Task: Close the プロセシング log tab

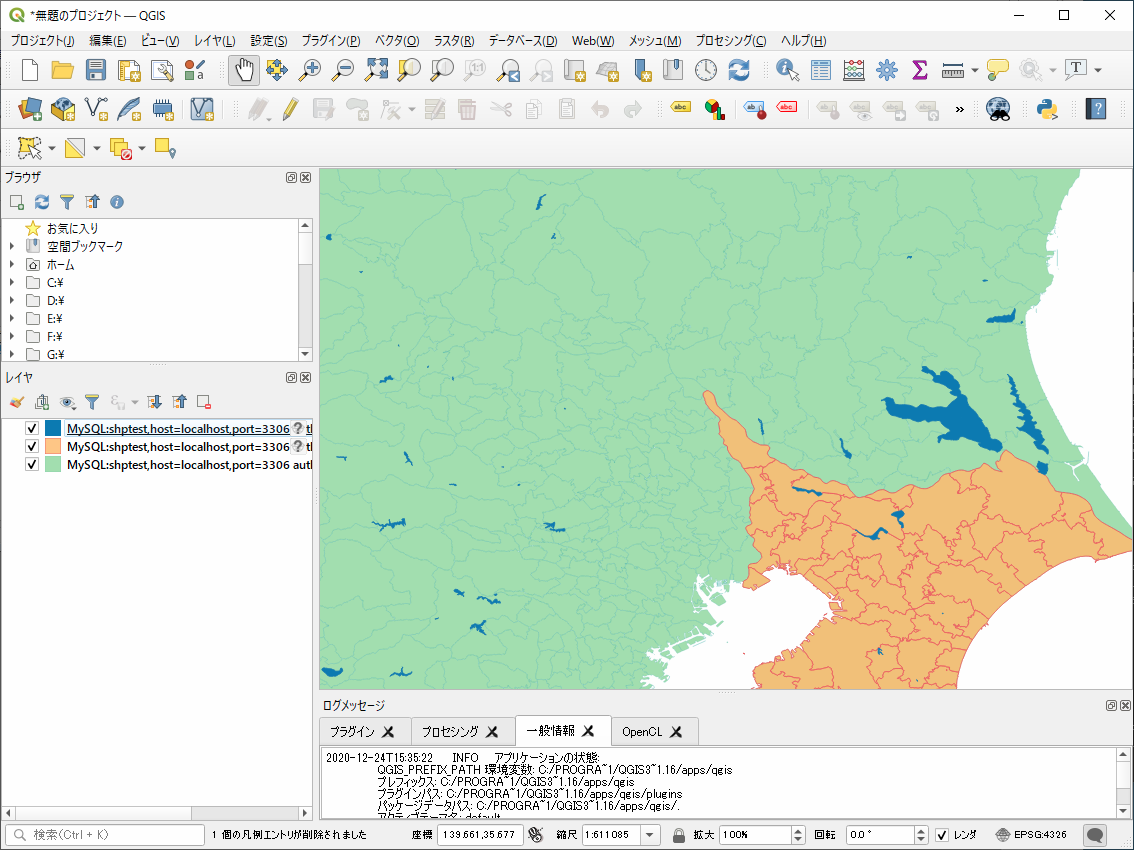Action: tap(493, 731)
